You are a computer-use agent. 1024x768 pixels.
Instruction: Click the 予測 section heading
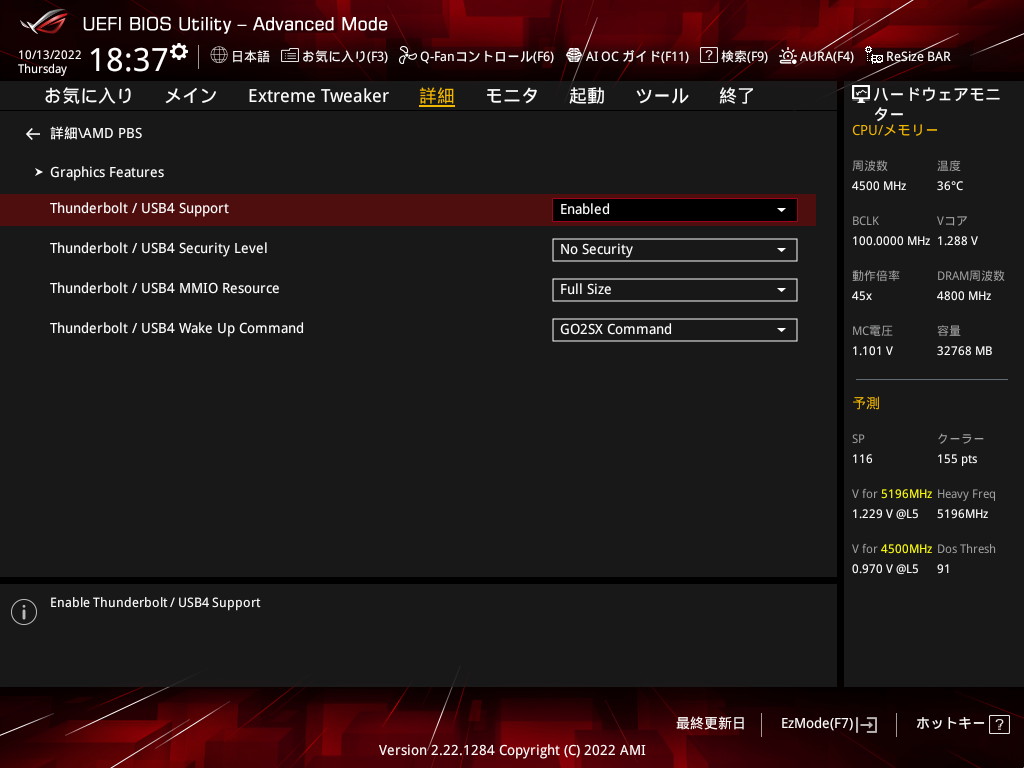(x=866, y=404)
